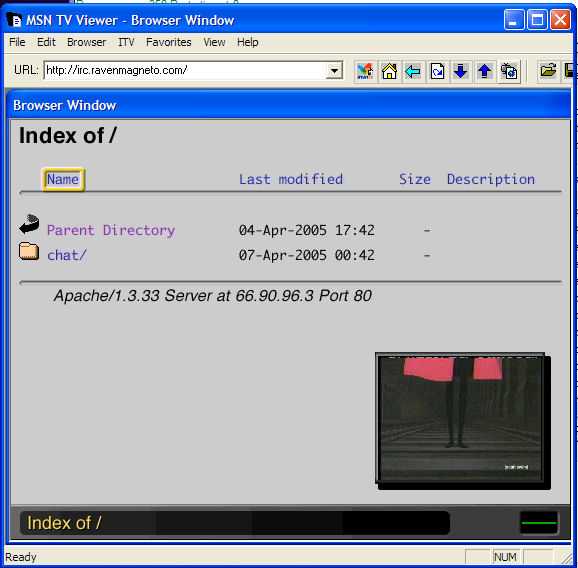The image size is (578, 568).
Task: Open the Browser menu
Action: pyautogui.click(x=86, y=42)
